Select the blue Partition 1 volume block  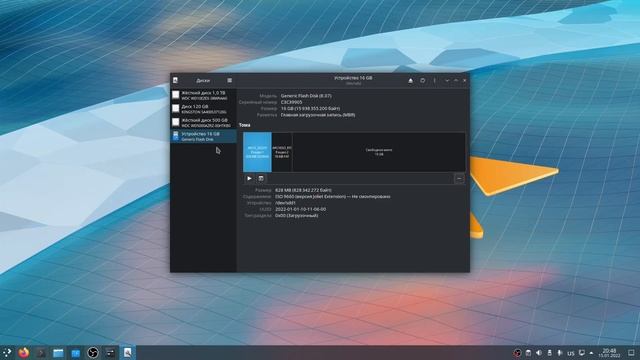[257, 152]
